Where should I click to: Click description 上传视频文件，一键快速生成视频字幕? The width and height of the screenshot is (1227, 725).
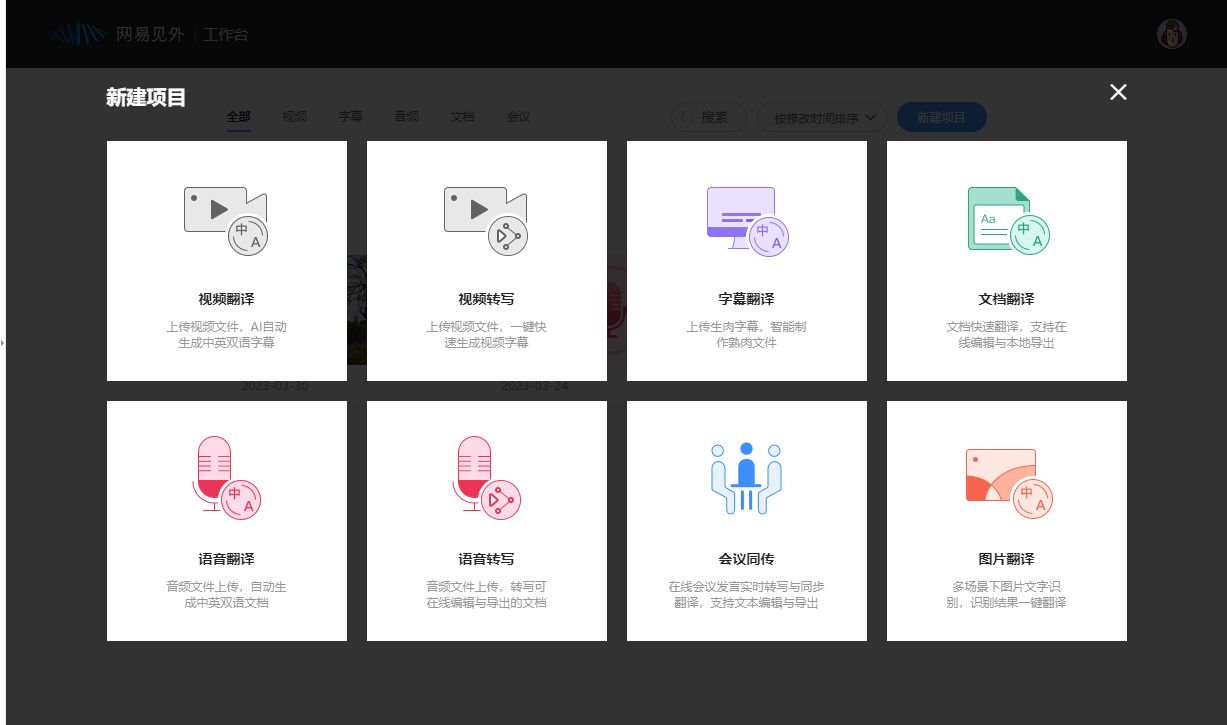(487, 335)
